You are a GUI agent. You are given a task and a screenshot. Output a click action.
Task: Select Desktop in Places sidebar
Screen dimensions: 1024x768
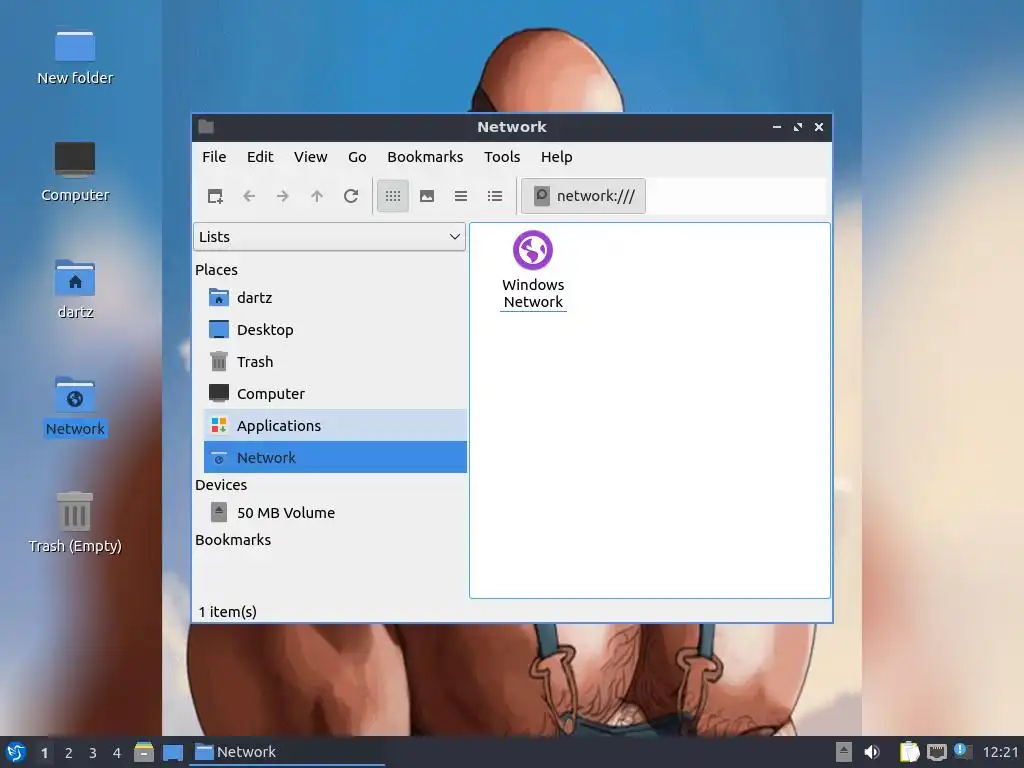click(x=335, y=330)
